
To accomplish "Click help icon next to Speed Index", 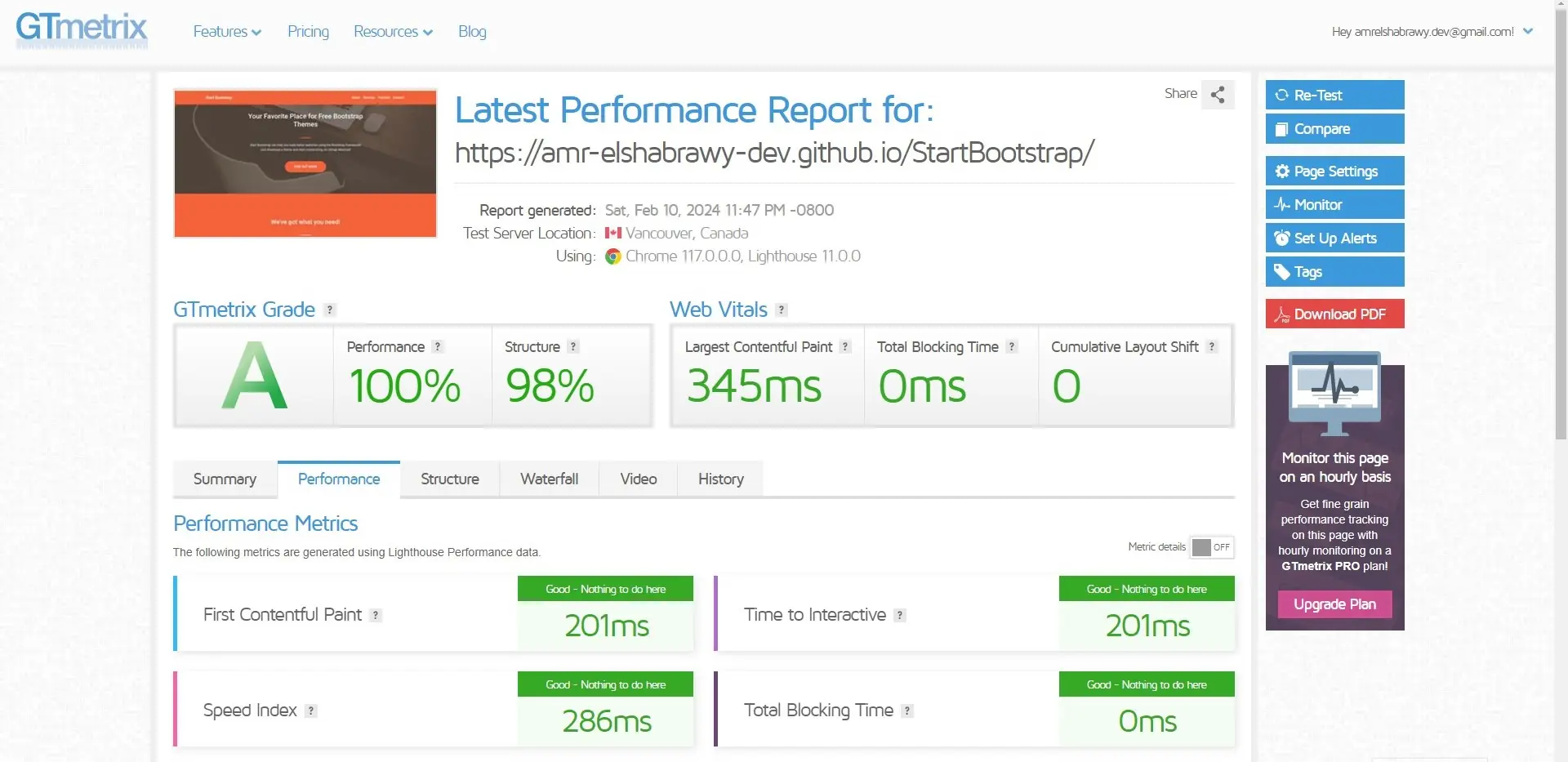I will click(x=311, y=711).
